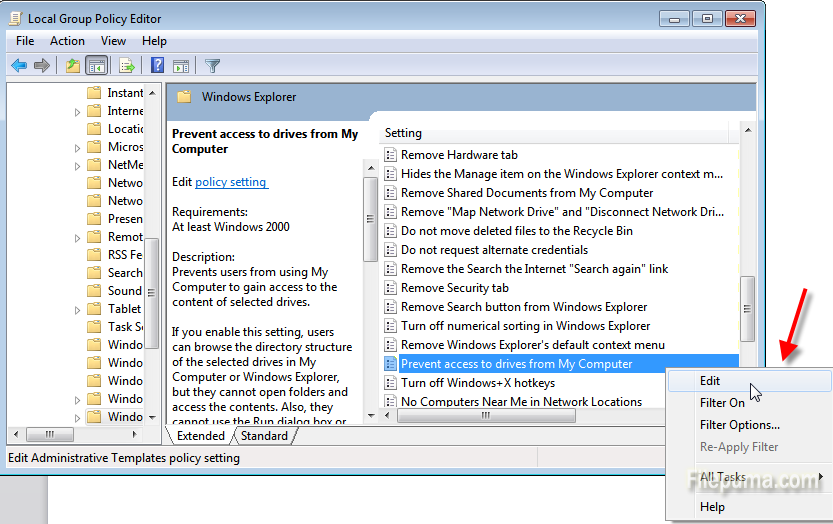This screenshot has width=833, height=524.
Task: Open the Action menu
Action: 67,41
